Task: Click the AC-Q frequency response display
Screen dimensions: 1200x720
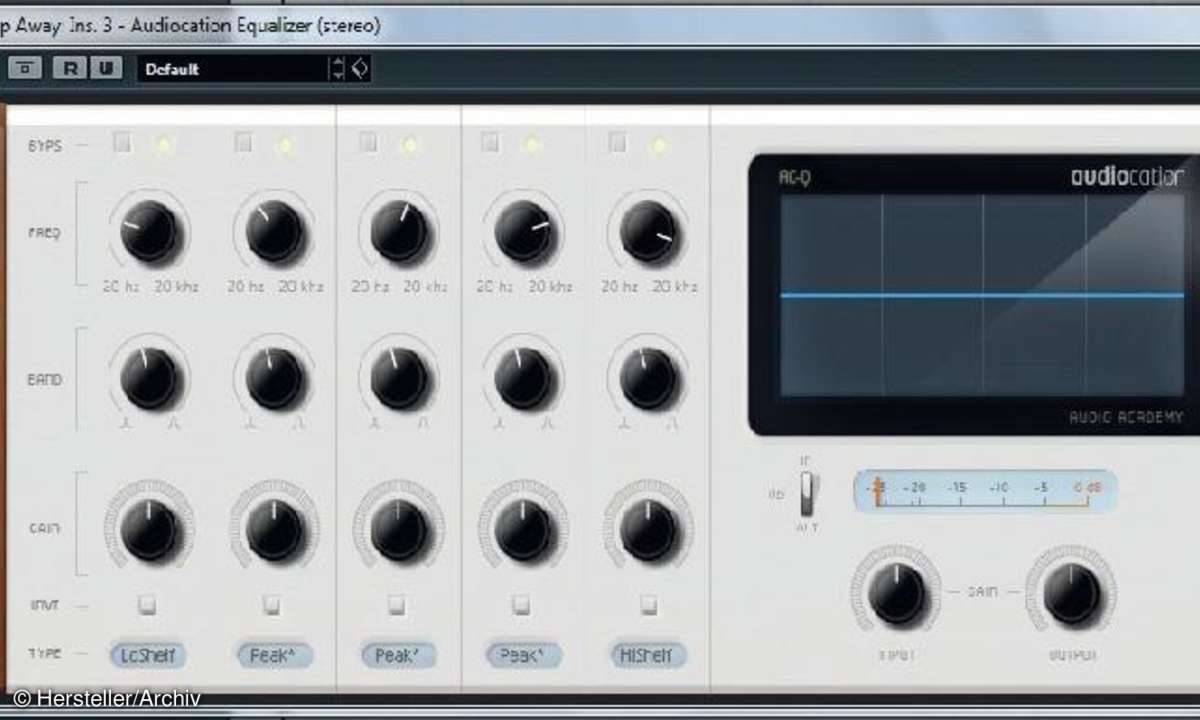Action: pos(982,295)
